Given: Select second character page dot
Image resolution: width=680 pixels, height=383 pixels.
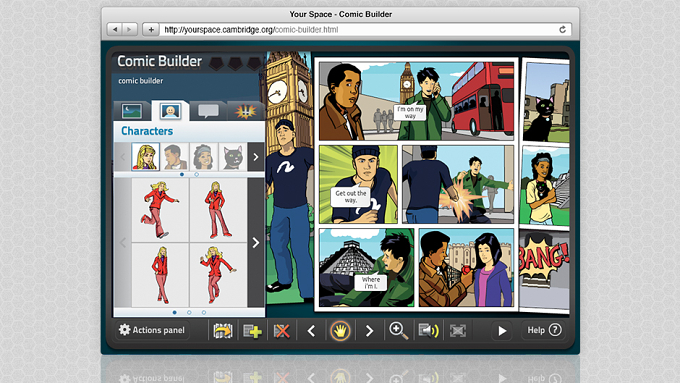Looking at the screenshot, I should coord(196,174).
